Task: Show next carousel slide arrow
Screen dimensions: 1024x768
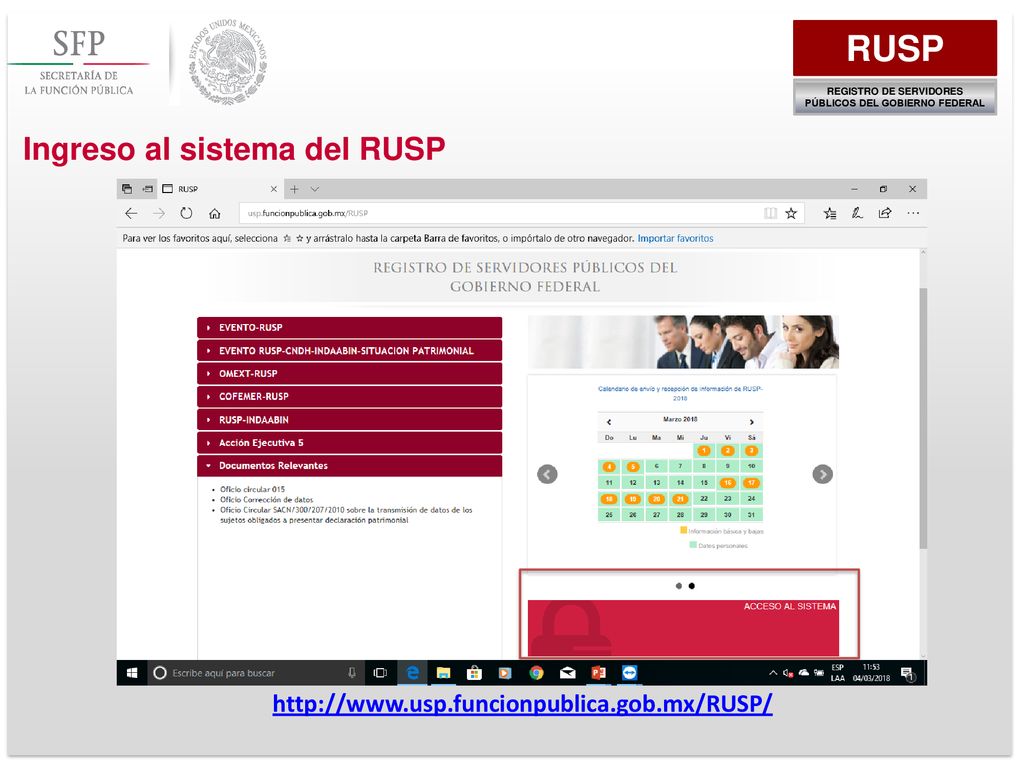Action: [x=822, y=474]
